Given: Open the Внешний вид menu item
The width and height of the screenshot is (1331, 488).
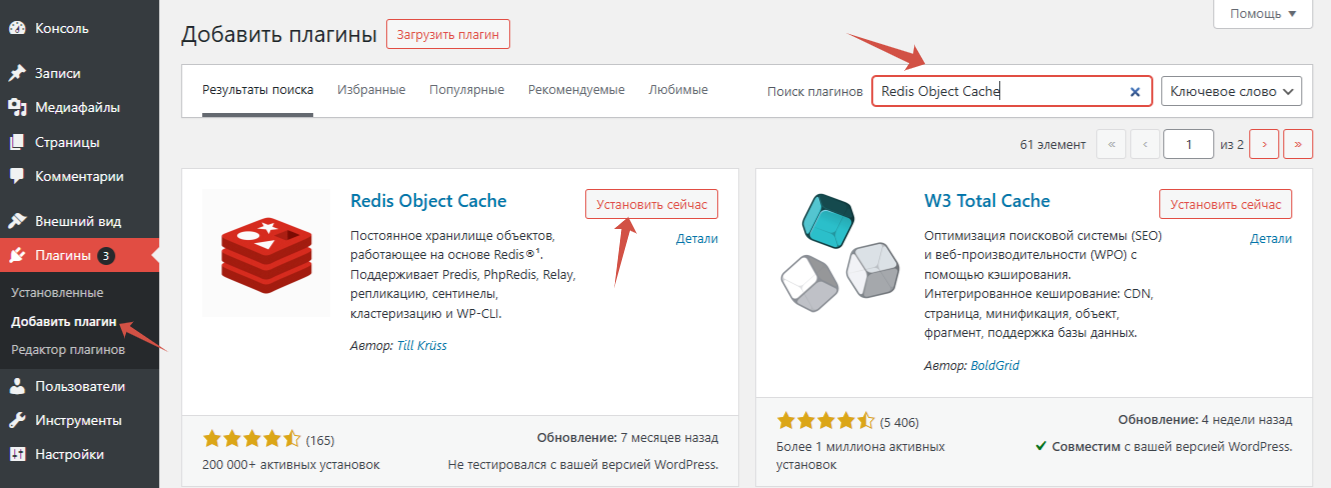Looking at the screenshot, I should click(x=80, y=221).
